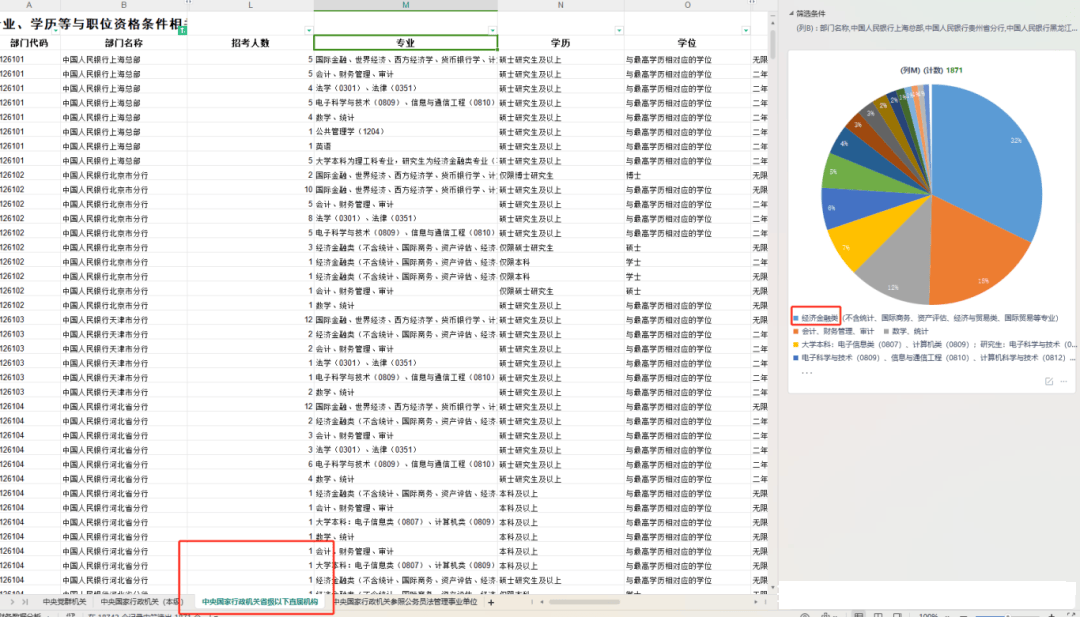Image resolution: width=1080 pixels, height=617 pixels.
Task: Select the 公共管理学（1204） cell
Action: (x=405, y=132)
